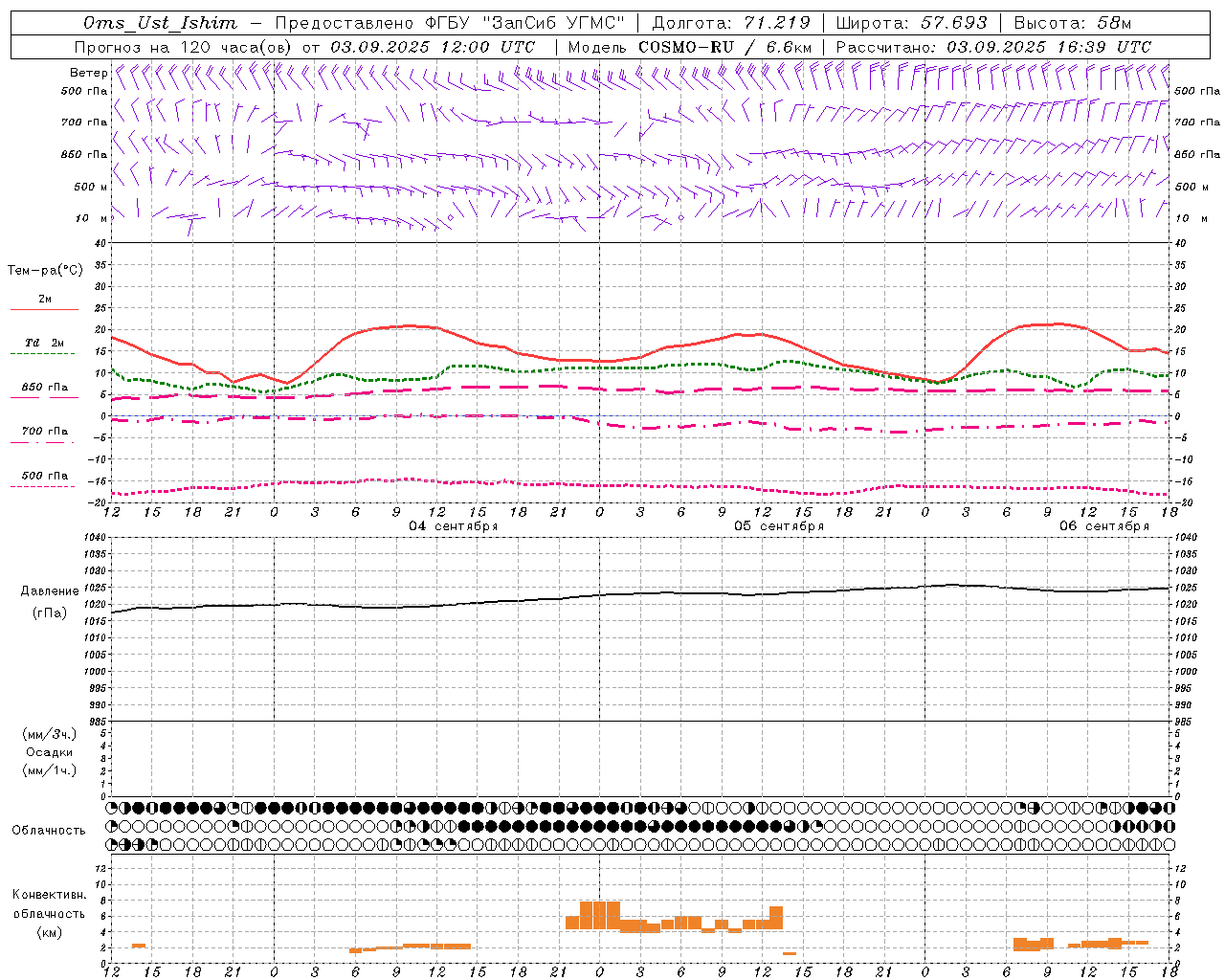Screen dimensions: 1225x980
Task: Click the red solid legend line under 2м
Action: pos(44,309)
